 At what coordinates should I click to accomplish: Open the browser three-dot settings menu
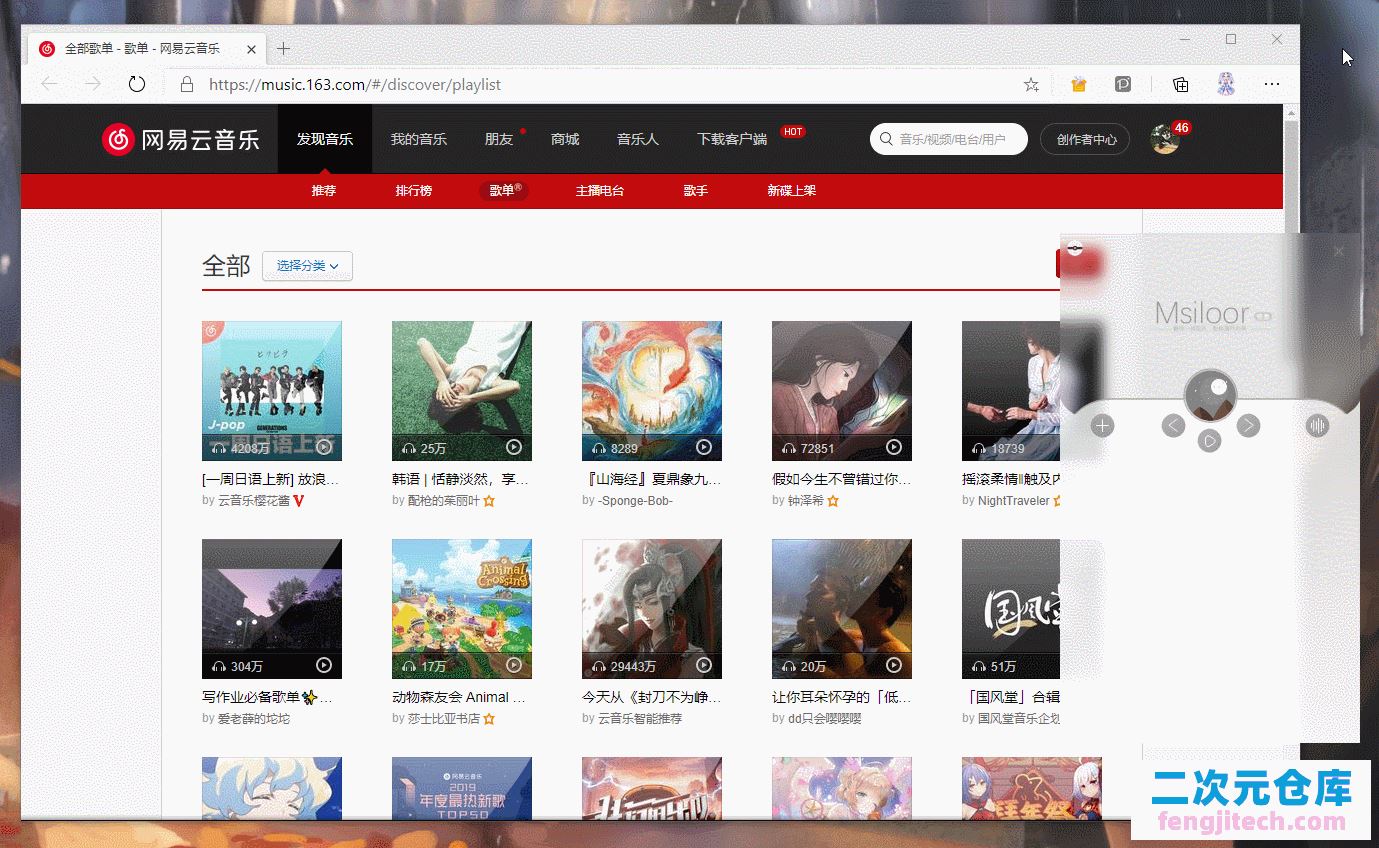click(1272, 85)
